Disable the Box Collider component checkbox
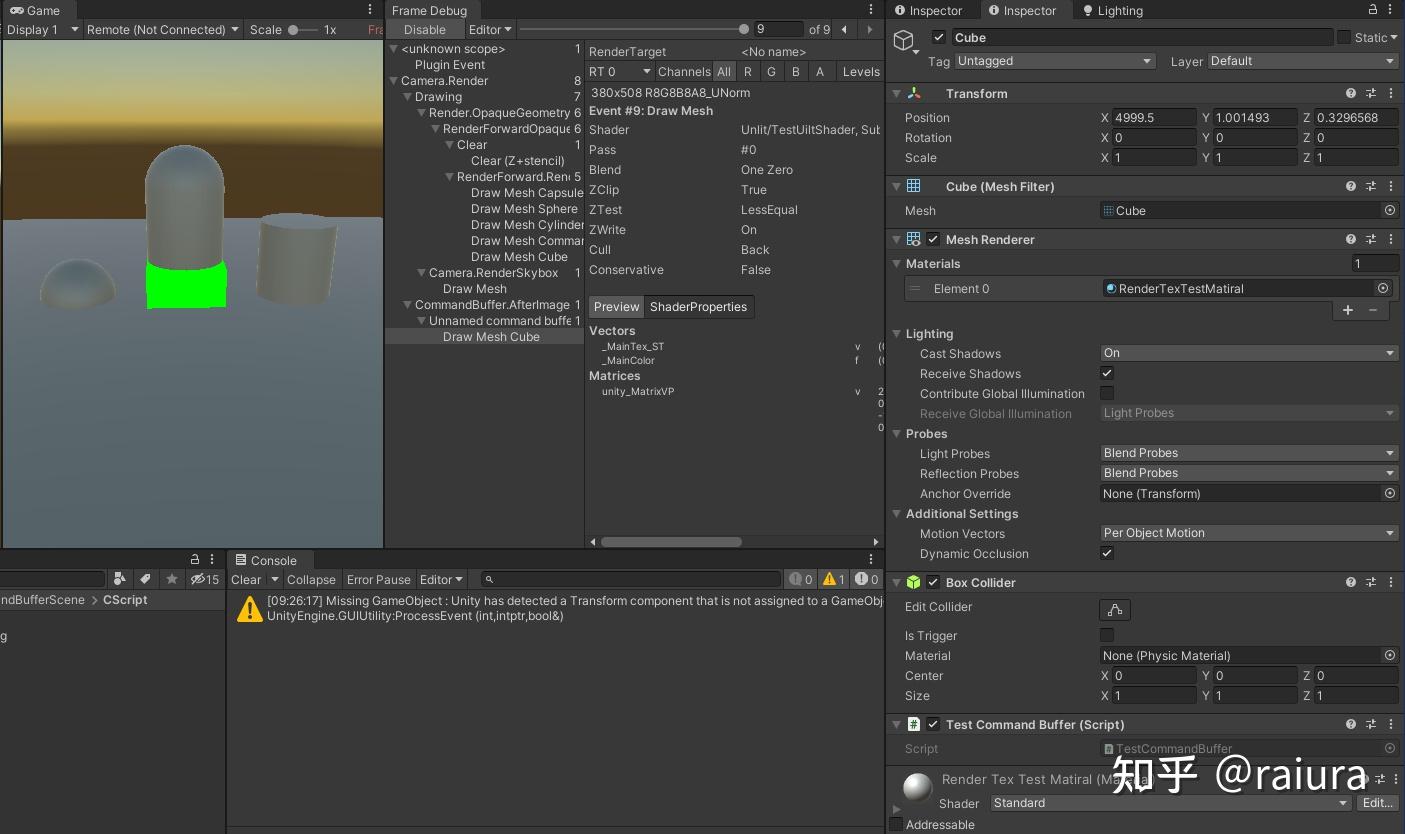The height and width of the screenshot is (834, 1405). [x=932, y=582]
